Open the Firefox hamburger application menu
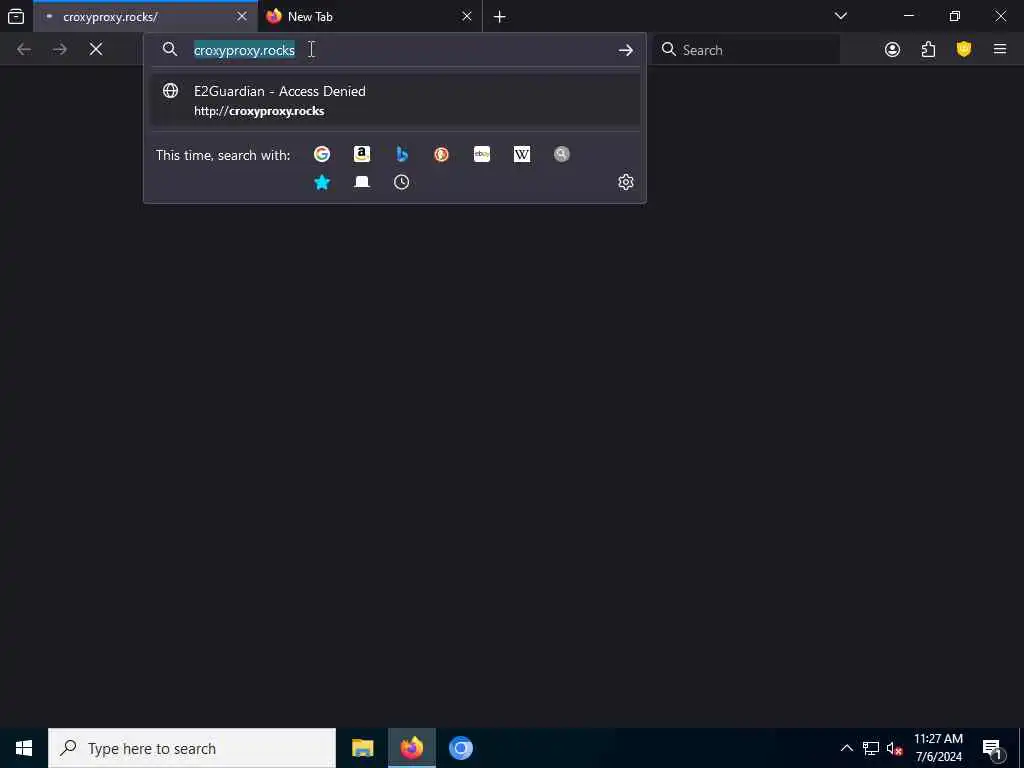 pos(1000,49)
